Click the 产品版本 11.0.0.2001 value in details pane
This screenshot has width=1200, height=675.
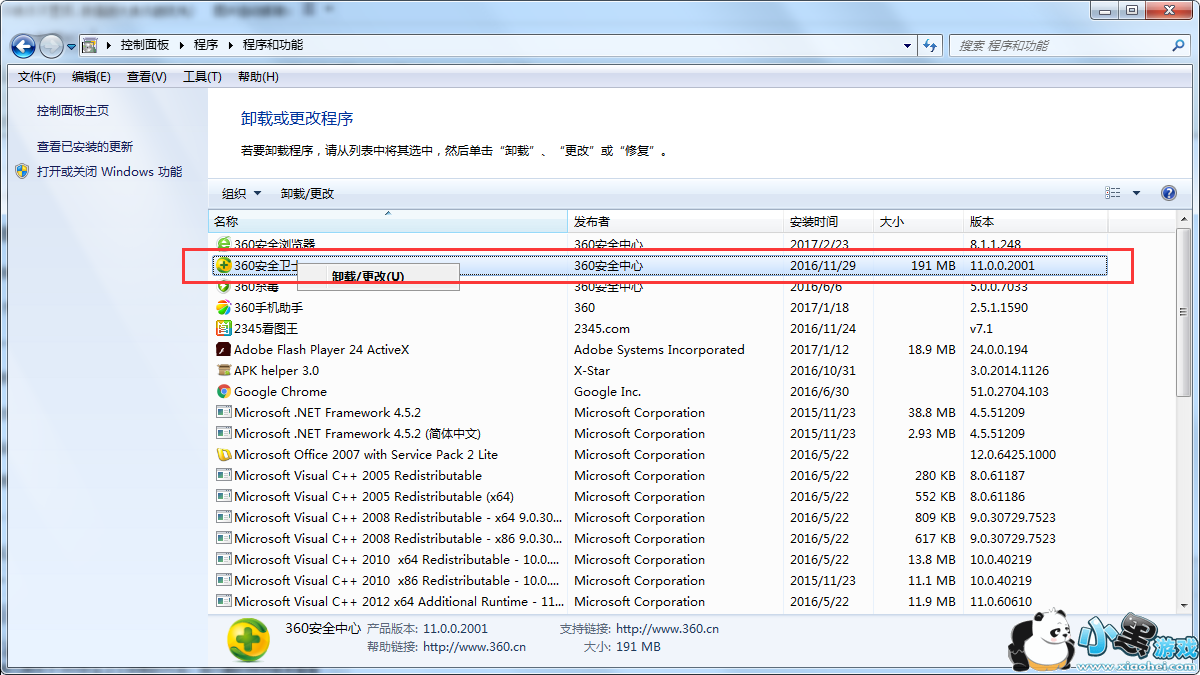point(456,629)
